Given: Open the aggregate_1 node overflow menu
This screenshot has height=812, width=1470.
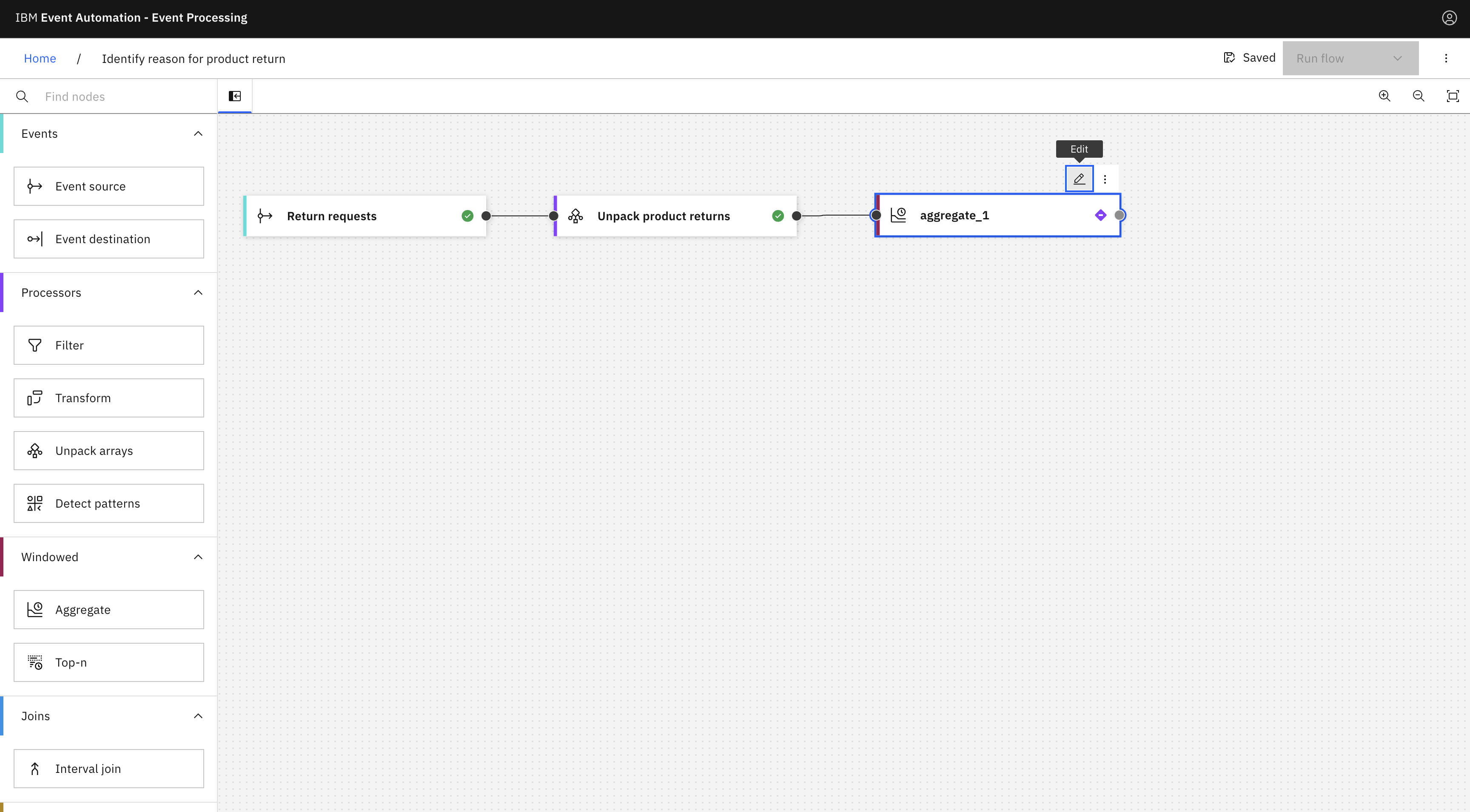Looking at the screenshot, I should pyautogui.click(x=1105, y=179).
